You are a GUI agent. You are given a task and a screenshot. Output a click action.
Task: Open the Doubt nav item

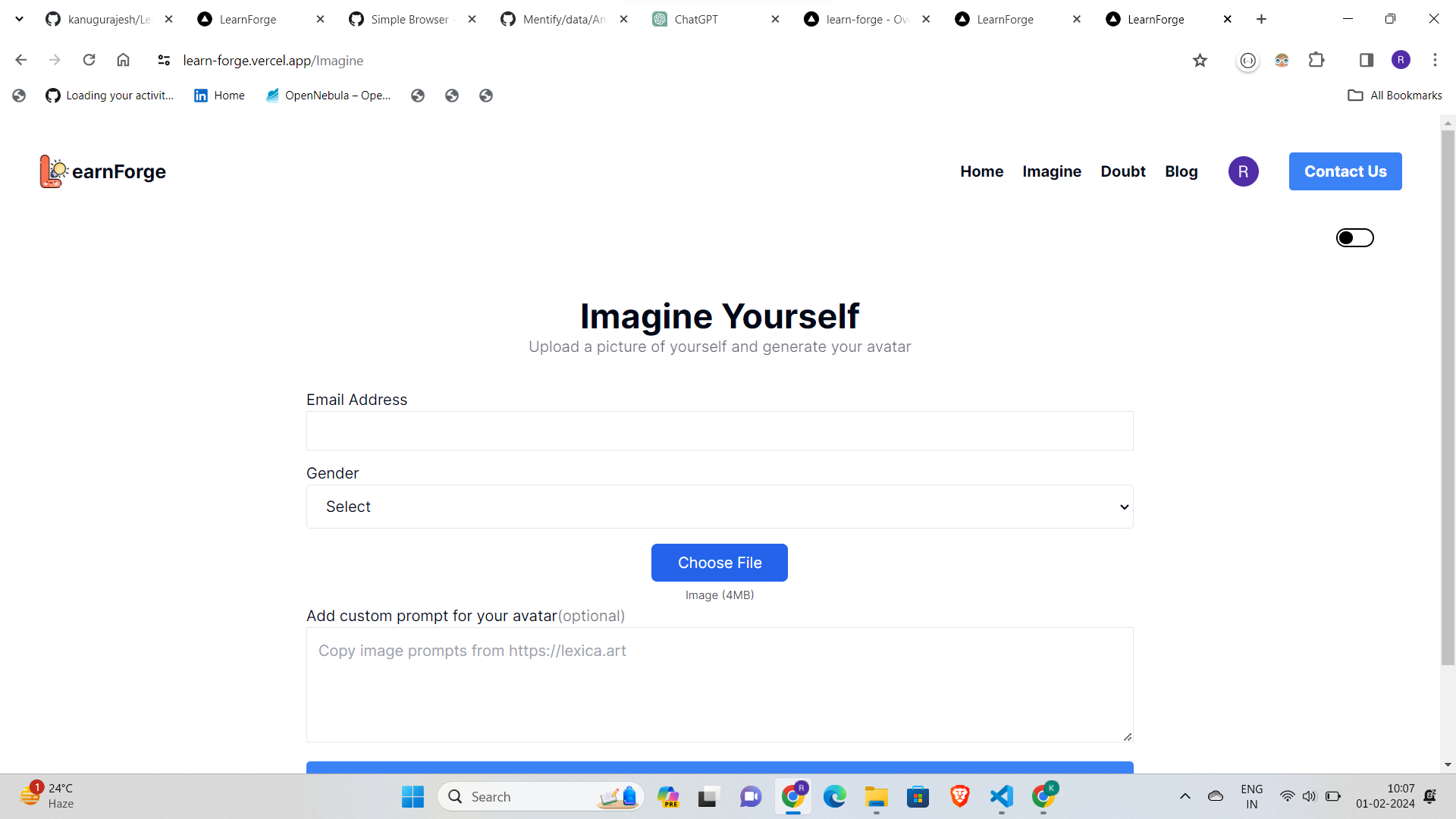click(x=1122, y=171)
